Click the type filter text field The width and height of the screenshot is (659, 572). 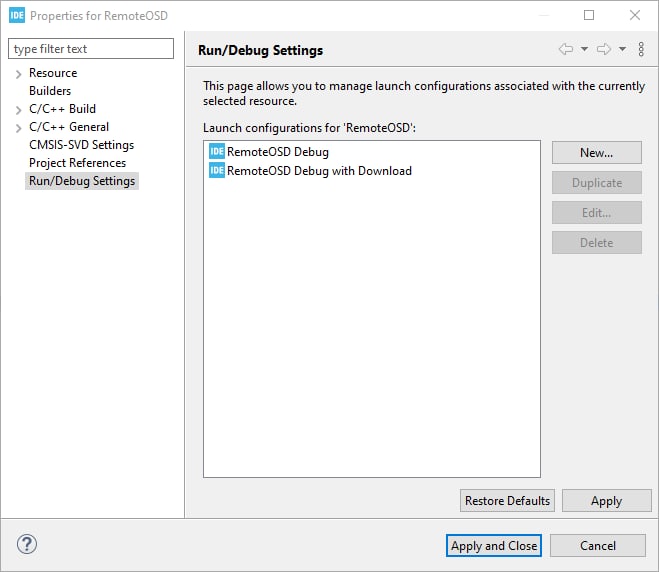pos(91,49)
